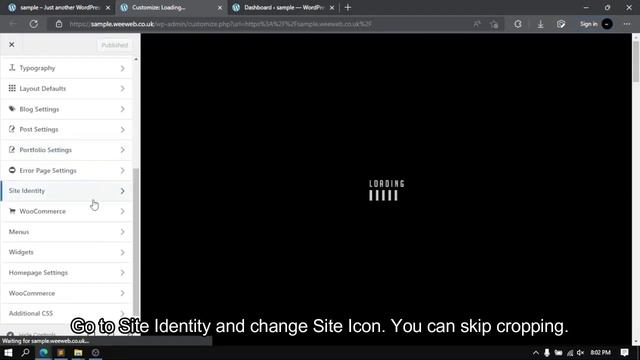The width and height of the screenshot is (640, 360).
Task: Expand Homepage Settings via its chevron
Action: [122, 273]
